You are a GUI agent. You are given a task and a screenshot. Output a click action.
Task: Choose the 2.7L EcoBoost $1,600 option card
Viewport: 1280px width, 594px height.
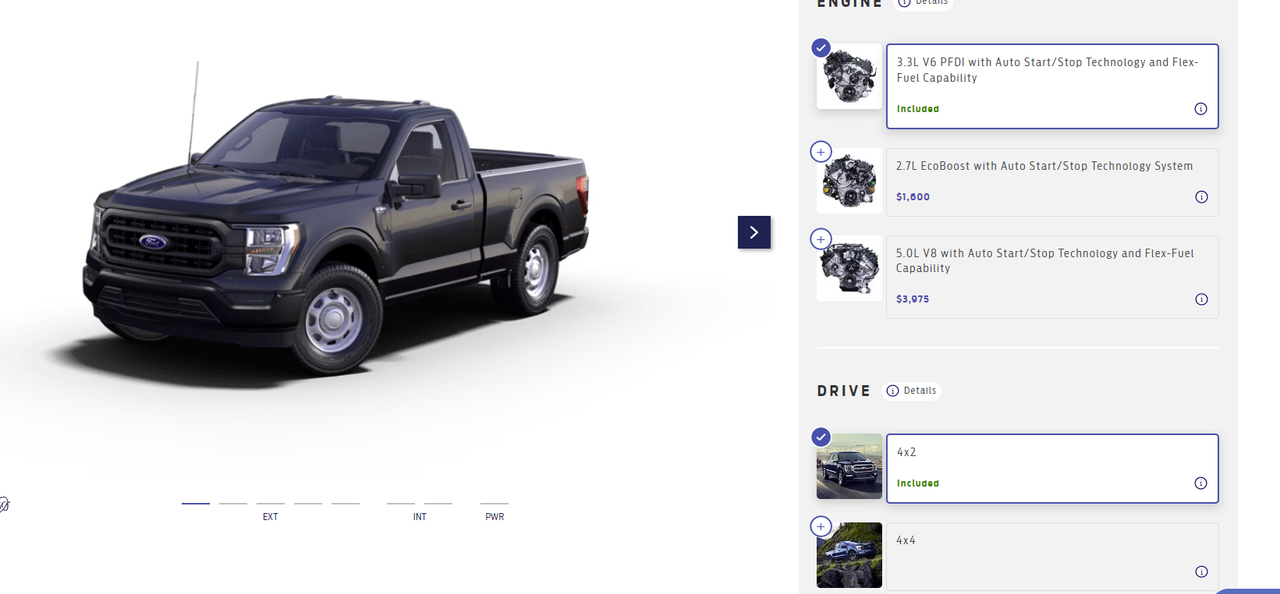click(1052, 182)
